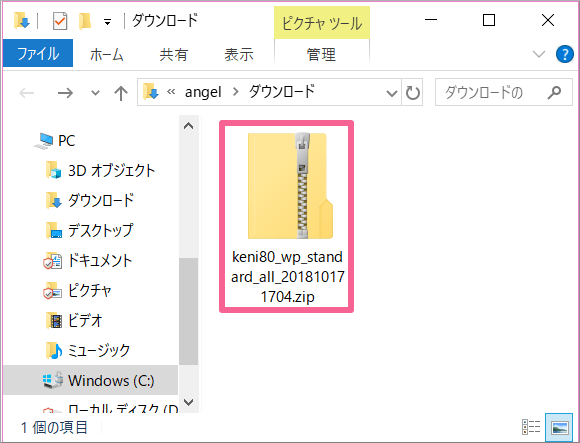Open the ファイル menu tab

38,54
